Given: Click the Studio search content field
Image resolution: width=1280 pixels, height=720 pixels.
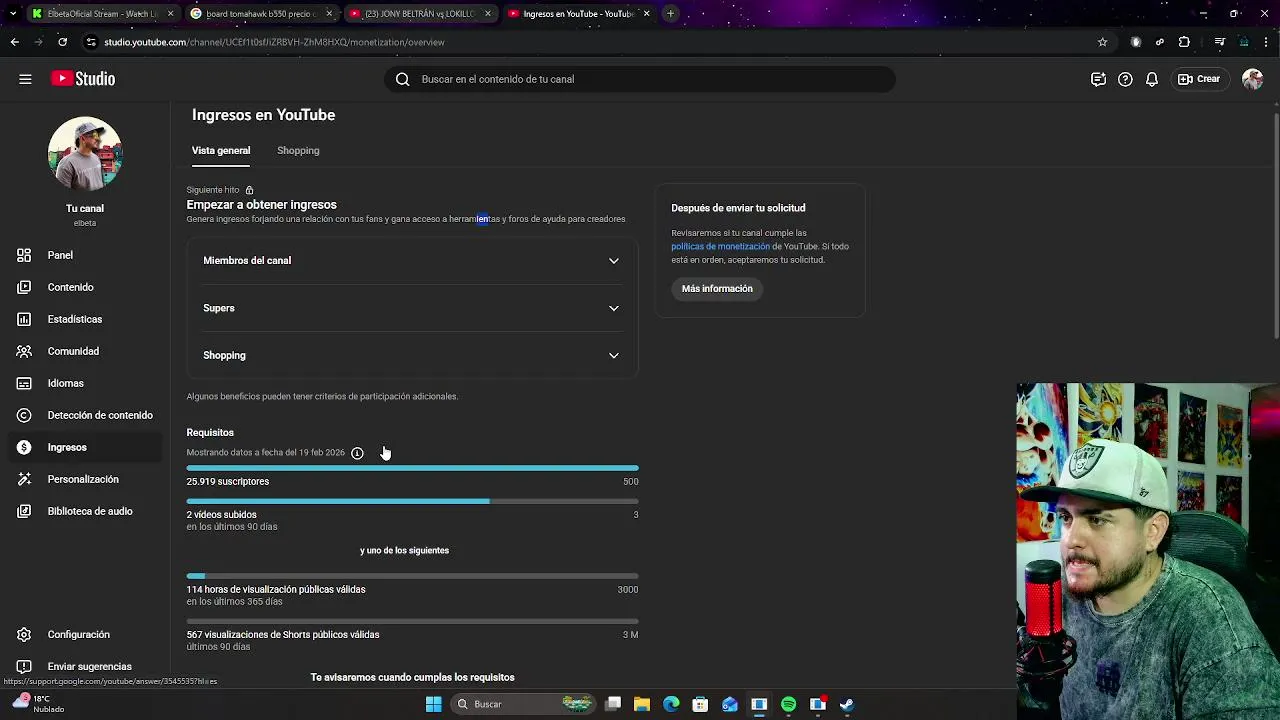Looking at the screenshot, I should coord(640,79).
